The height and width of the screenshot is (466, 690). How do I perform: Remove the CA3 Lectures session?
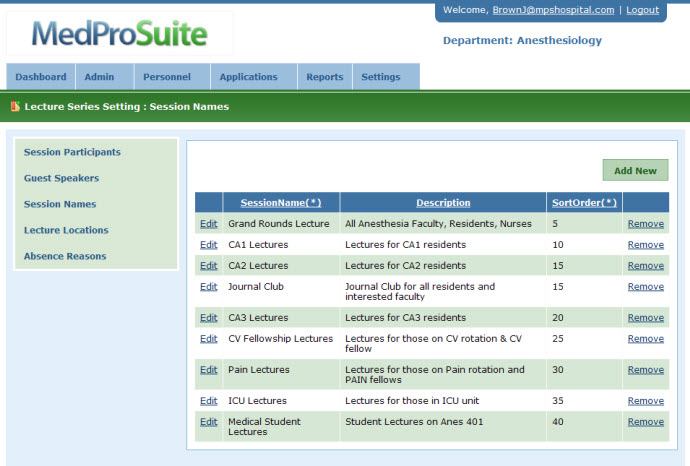pyautogui.click(x=646, y=318)
